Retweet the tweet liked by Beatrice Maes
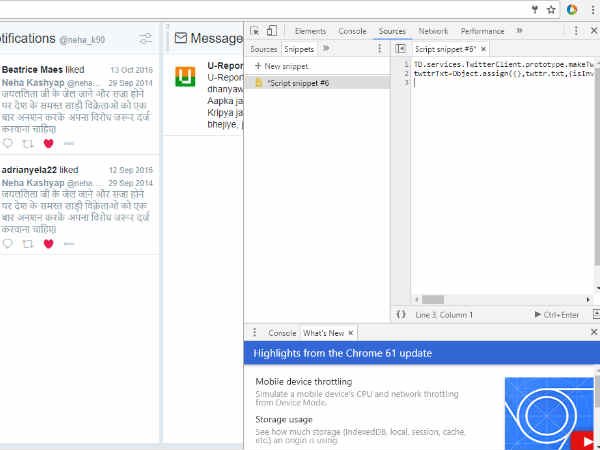This screenshot has width=600, height=450. coord(28,144)
